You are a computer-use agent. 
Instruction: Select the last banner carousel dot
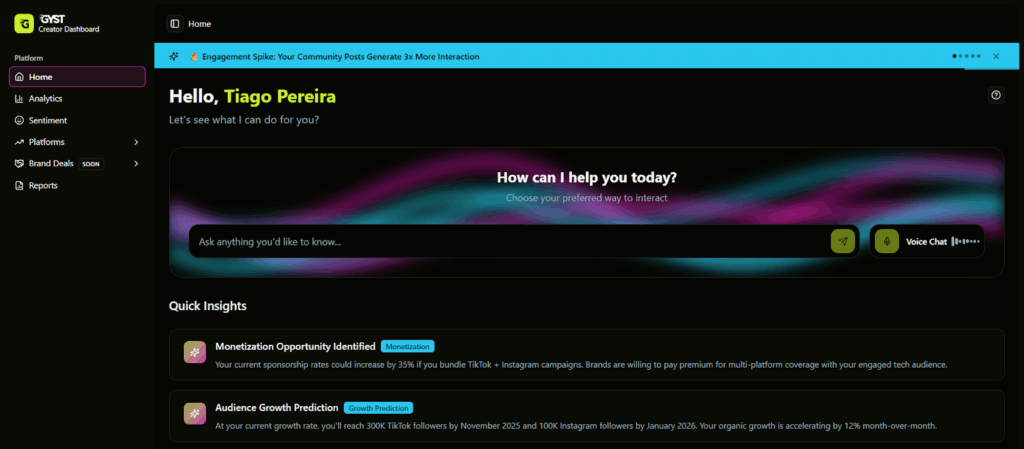(979, 57)
